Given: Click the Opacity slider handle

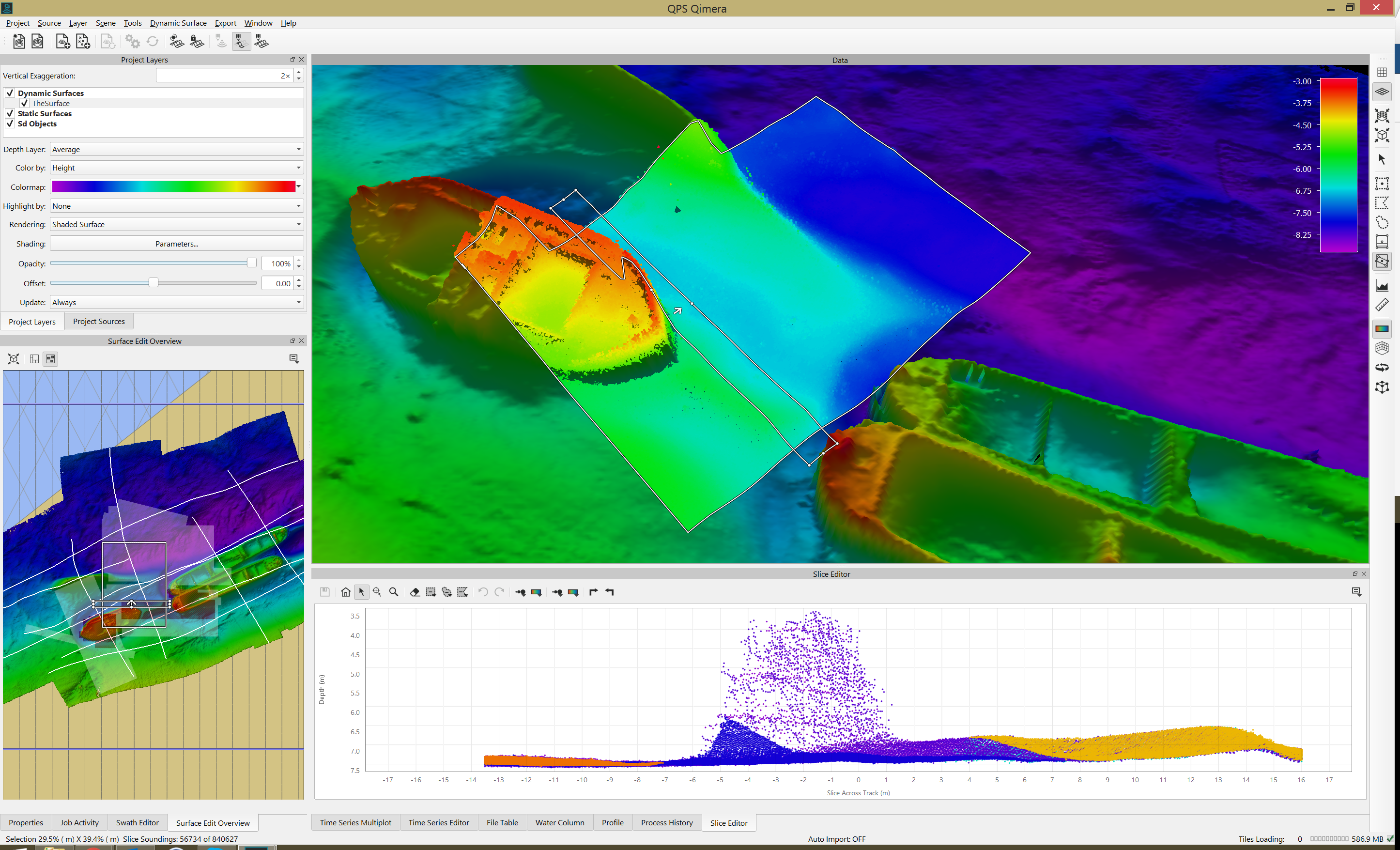Looking at the screenshot, I should click(x=251, y=263).
